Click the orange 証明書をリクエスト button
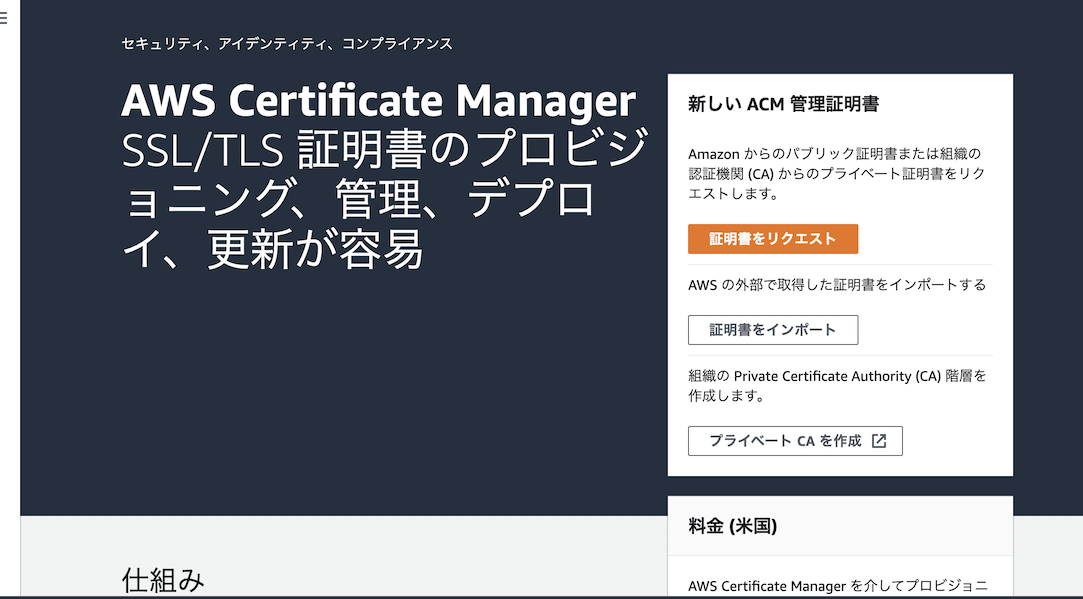The height and width of the screenshot is (599, 1083). coord(773,239)
